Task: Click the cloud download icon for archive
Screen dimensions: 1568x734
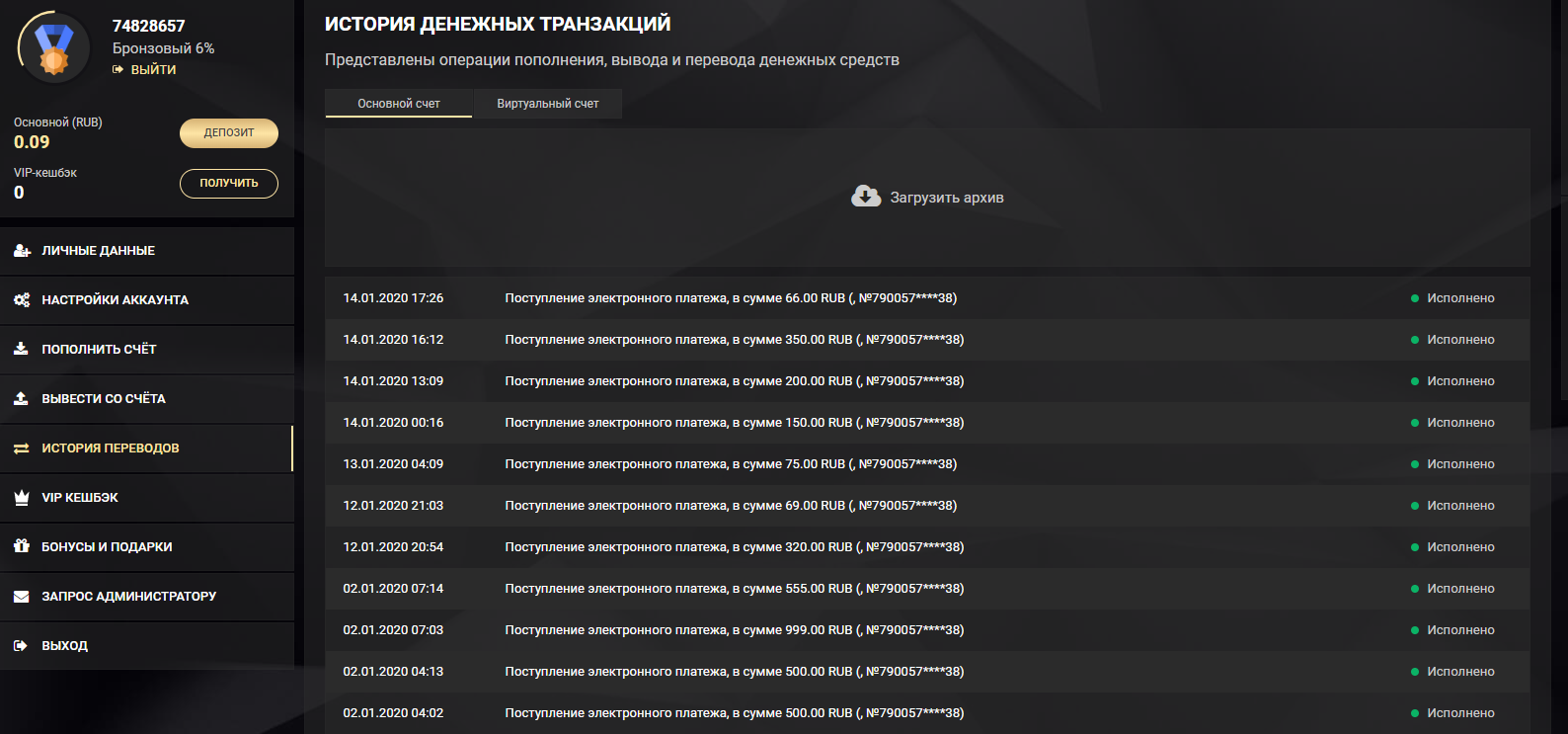Action: pyautogui.click(x=866, y=197)
